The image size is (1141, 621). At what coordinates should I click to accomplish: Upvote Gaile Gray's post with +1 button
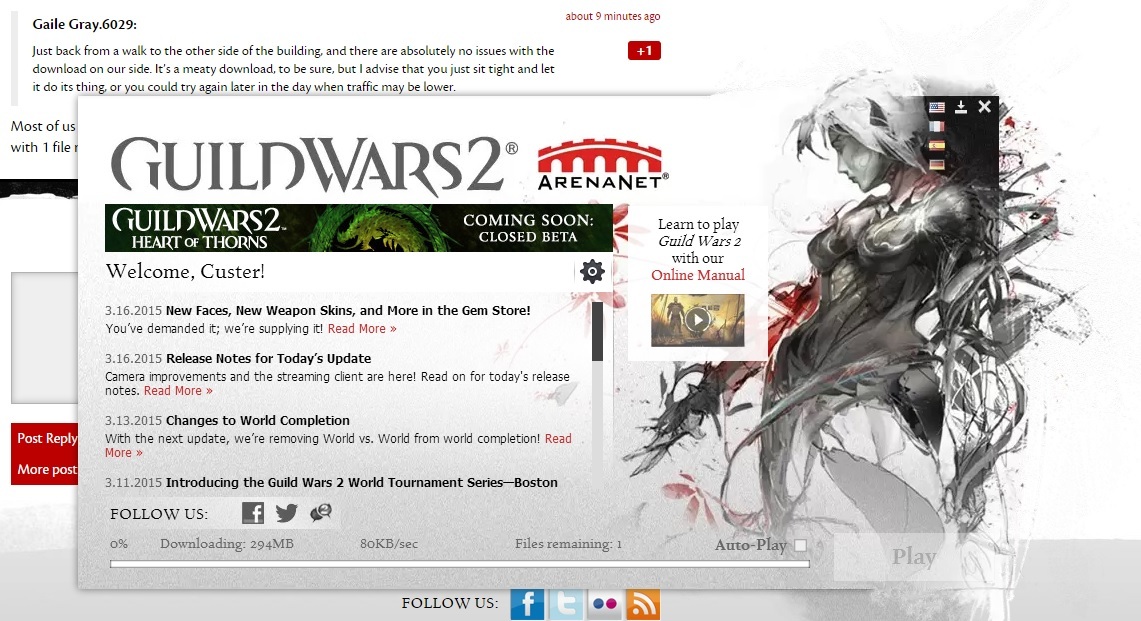(644, 51)
